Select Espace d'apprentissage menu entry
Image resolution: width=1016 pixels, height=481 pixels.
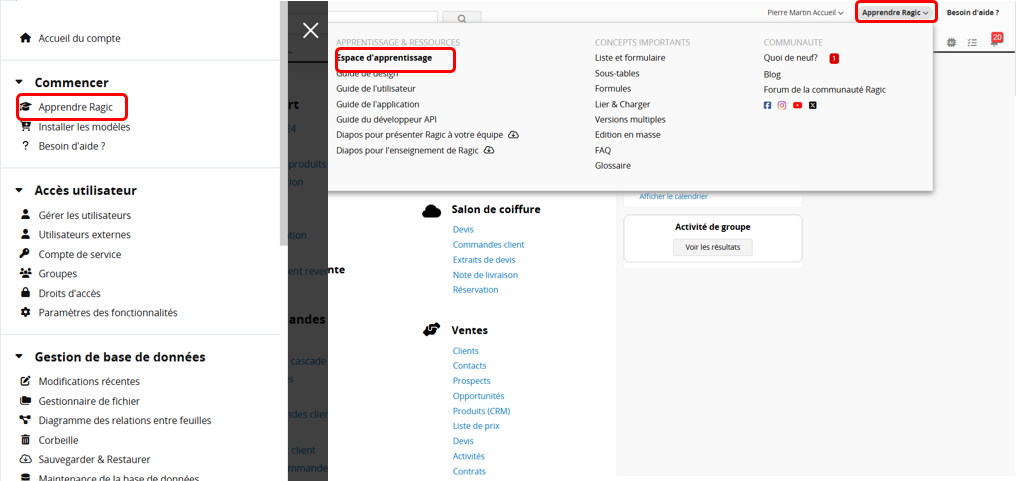(x=385, y=59)
